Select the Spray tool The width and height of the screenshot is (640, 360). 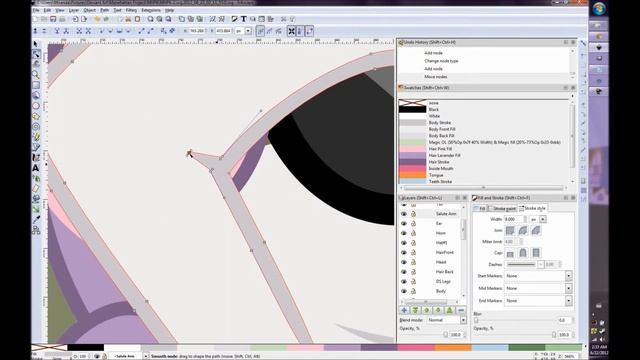(x=36, y=178)
